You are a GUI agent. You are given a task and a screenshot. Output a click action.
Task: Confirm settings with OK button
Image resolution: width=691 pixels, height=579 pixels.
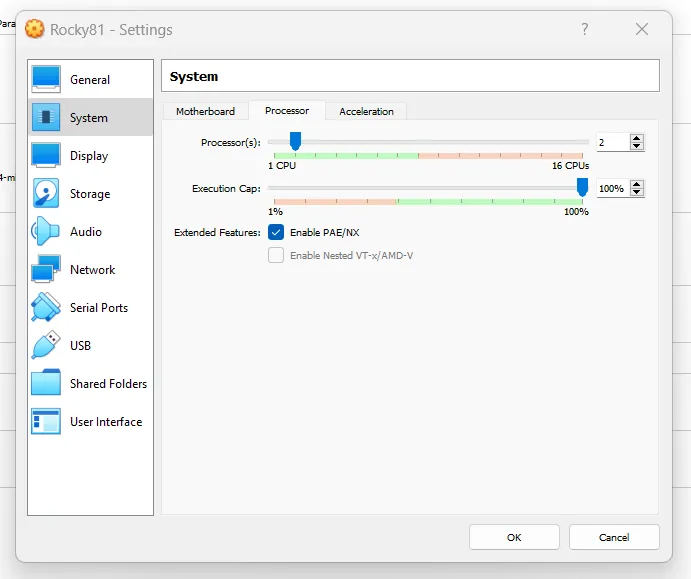(x=514, y=537)
